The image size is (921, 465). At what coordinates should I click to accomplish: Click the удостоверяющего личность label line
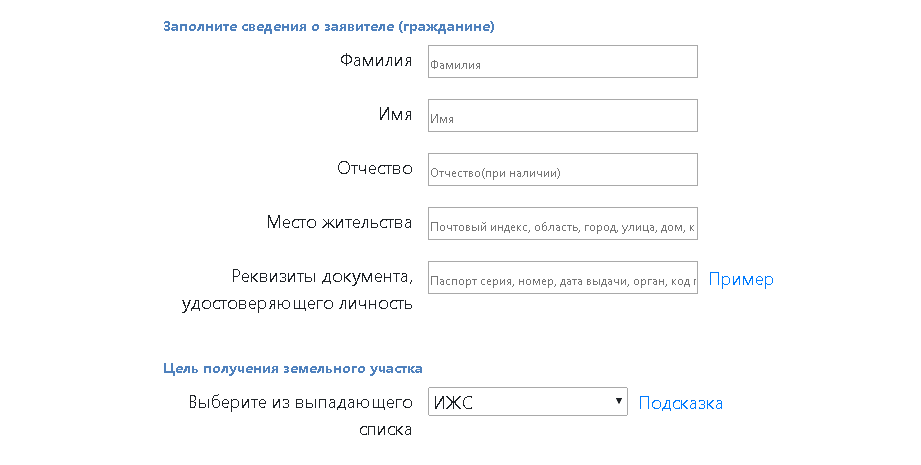click(297, 303)
